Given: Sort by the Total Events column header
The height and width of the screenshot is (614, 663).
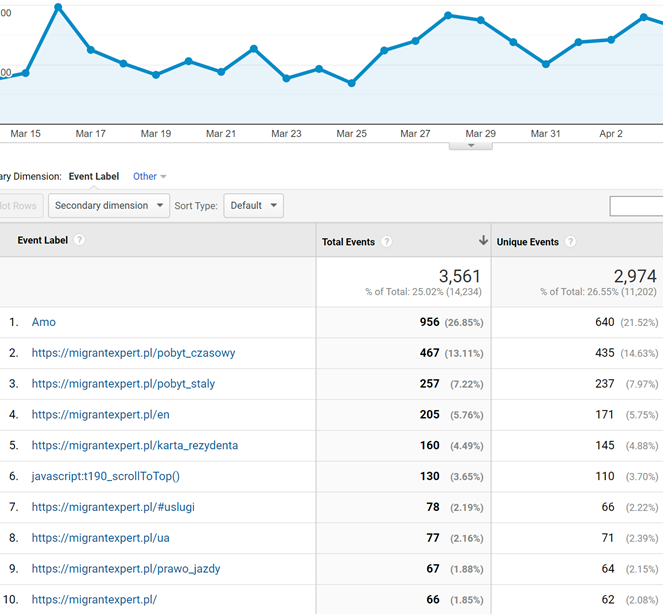Looking at the screenshot, I should point(348,242).
